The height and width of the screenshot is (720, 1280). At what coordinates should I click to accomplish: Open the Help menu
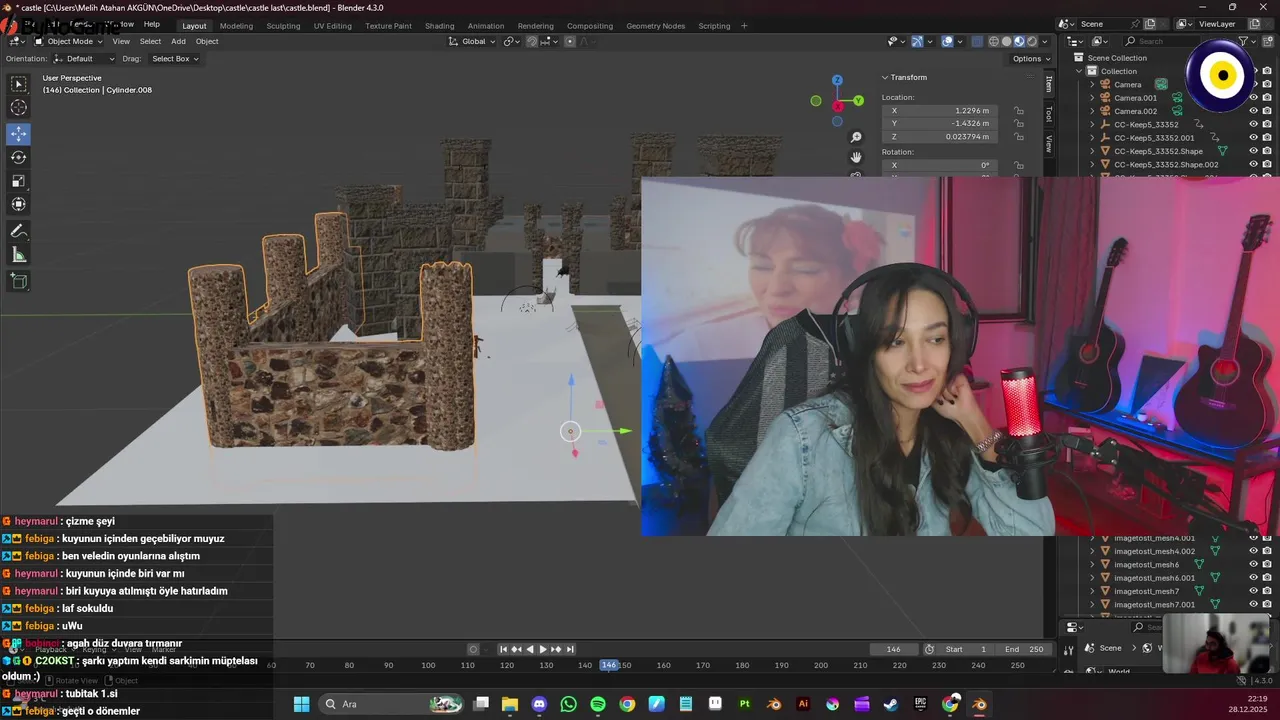click(151, 24)
